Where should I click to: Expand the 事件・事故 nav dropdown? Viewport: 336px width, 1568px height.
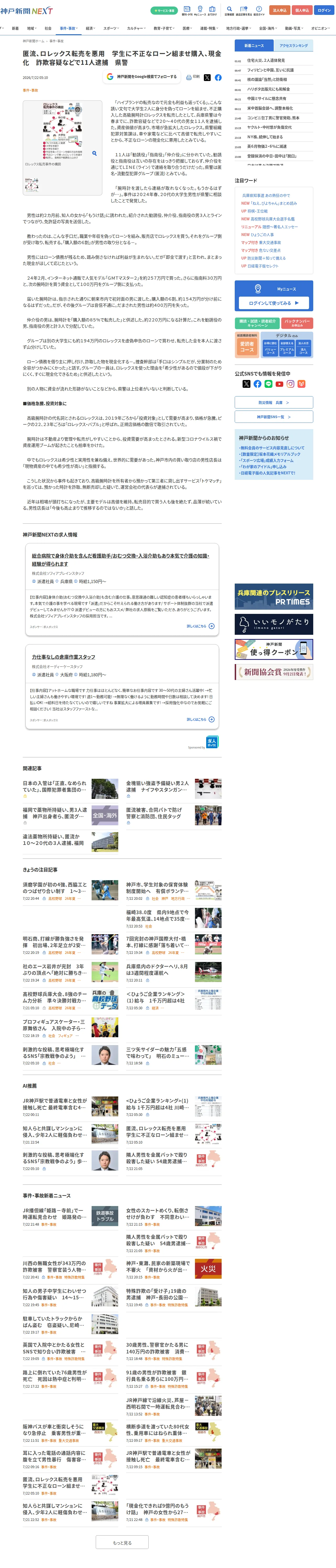[68, 28]
